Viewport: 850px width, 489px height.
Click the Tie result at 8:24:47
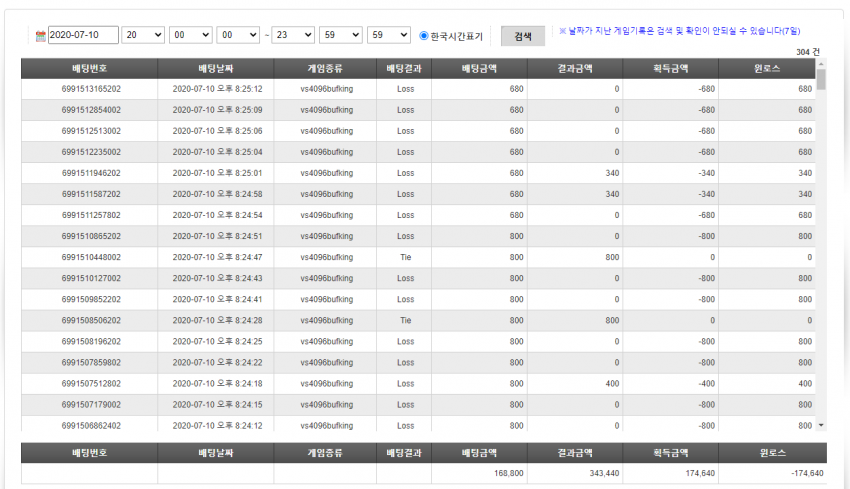pos(405,258)
